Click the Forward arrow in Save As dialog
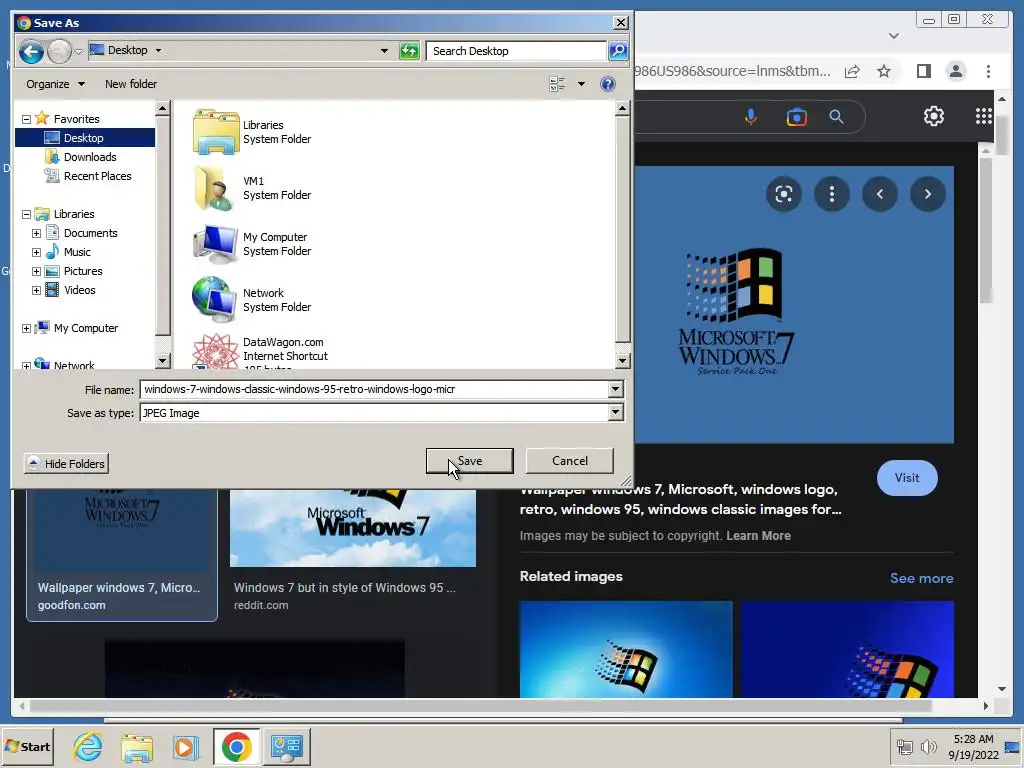Viewport: 1024px width, 768px height. (59, 51)
